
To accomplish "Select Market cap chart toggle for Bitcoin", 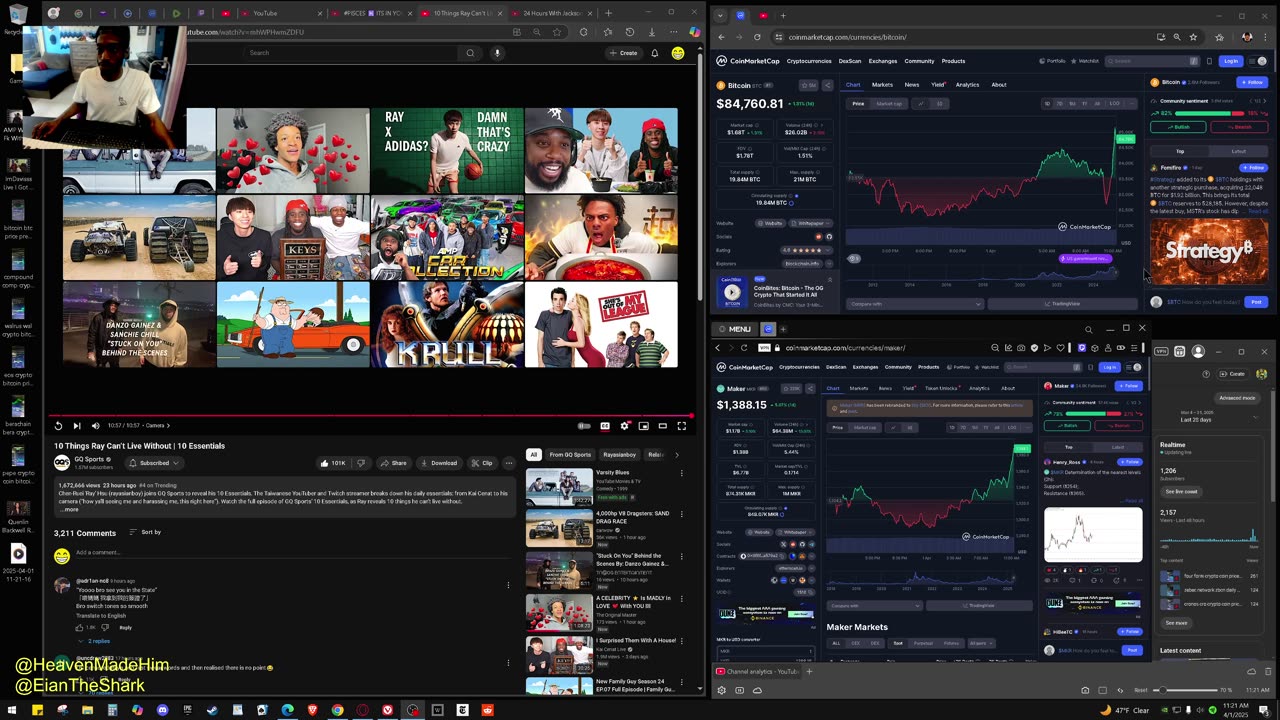I will [889, 104].
